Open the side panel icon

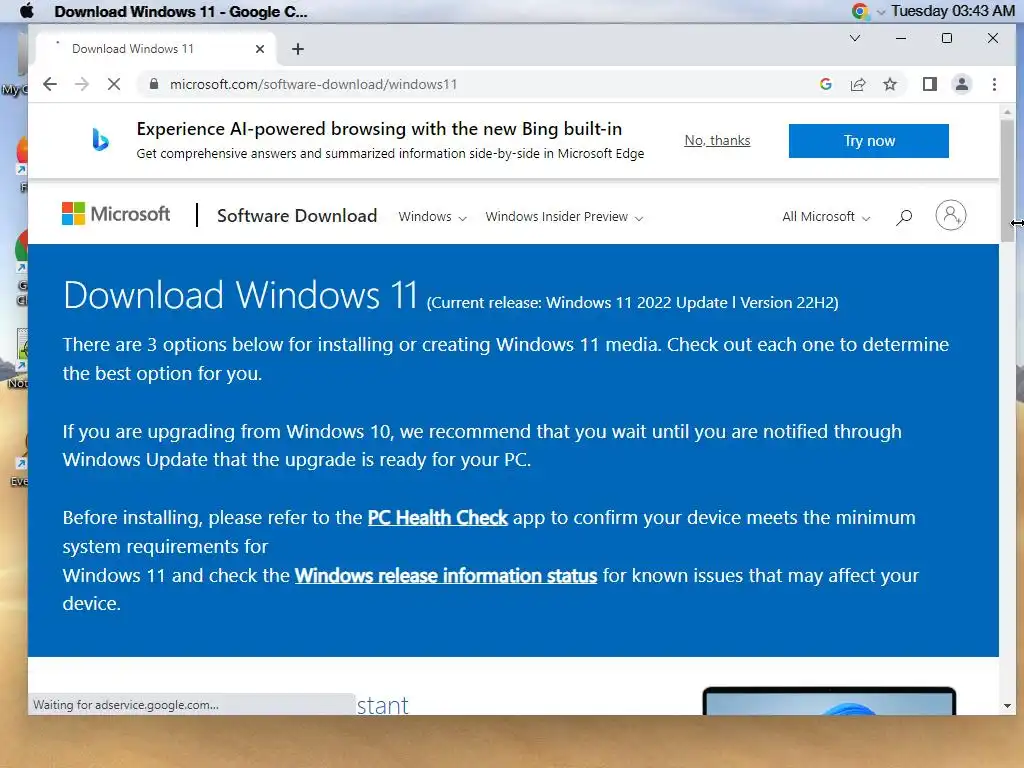tap(929, 84)
